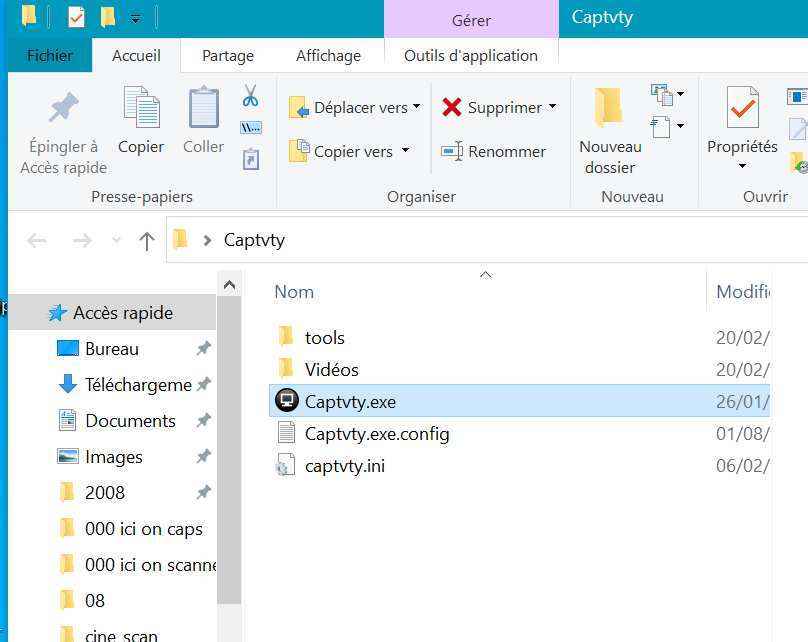The image size is (808, 642).
Task: Click the Nouveau dossier folder icon
Action: click(609, 107)
